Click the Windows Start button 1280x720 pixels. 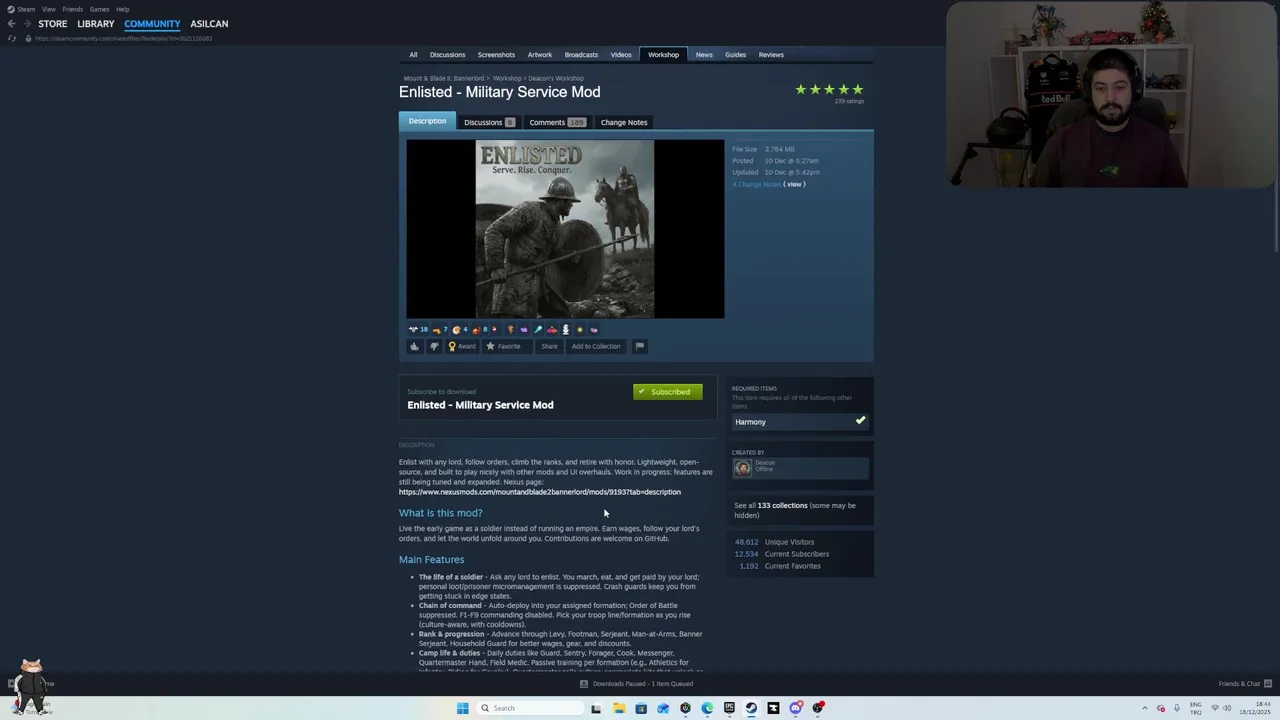(x=463, y=708)
